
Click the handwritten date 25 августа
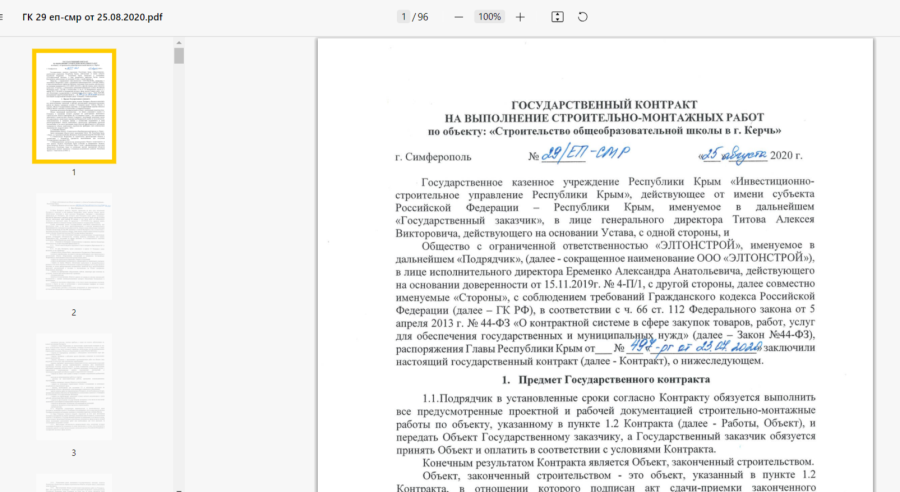pos(735,154)
